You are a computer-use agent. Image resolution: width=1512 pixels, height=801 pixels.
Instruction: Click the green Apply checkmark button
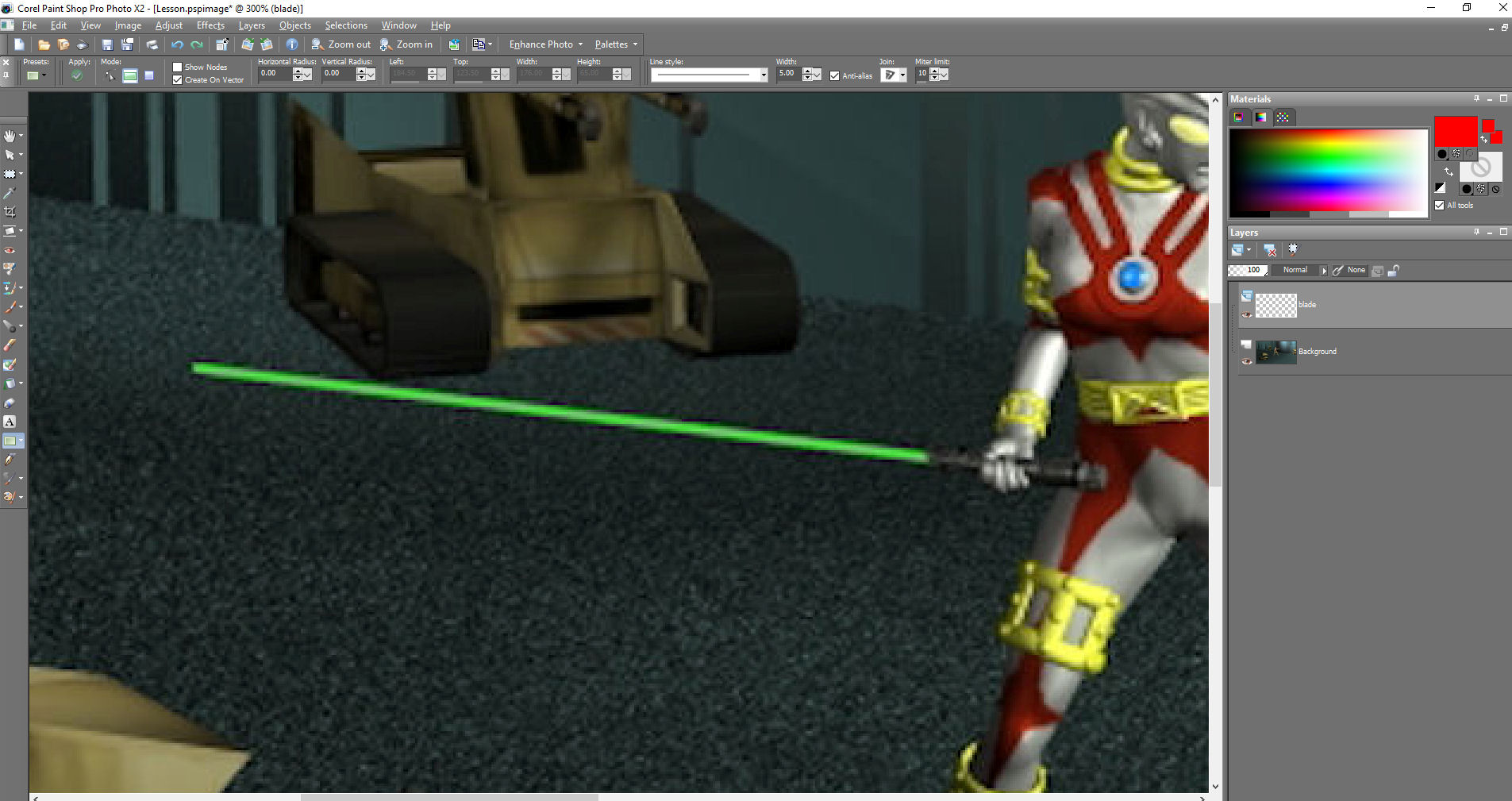[77, 75]
